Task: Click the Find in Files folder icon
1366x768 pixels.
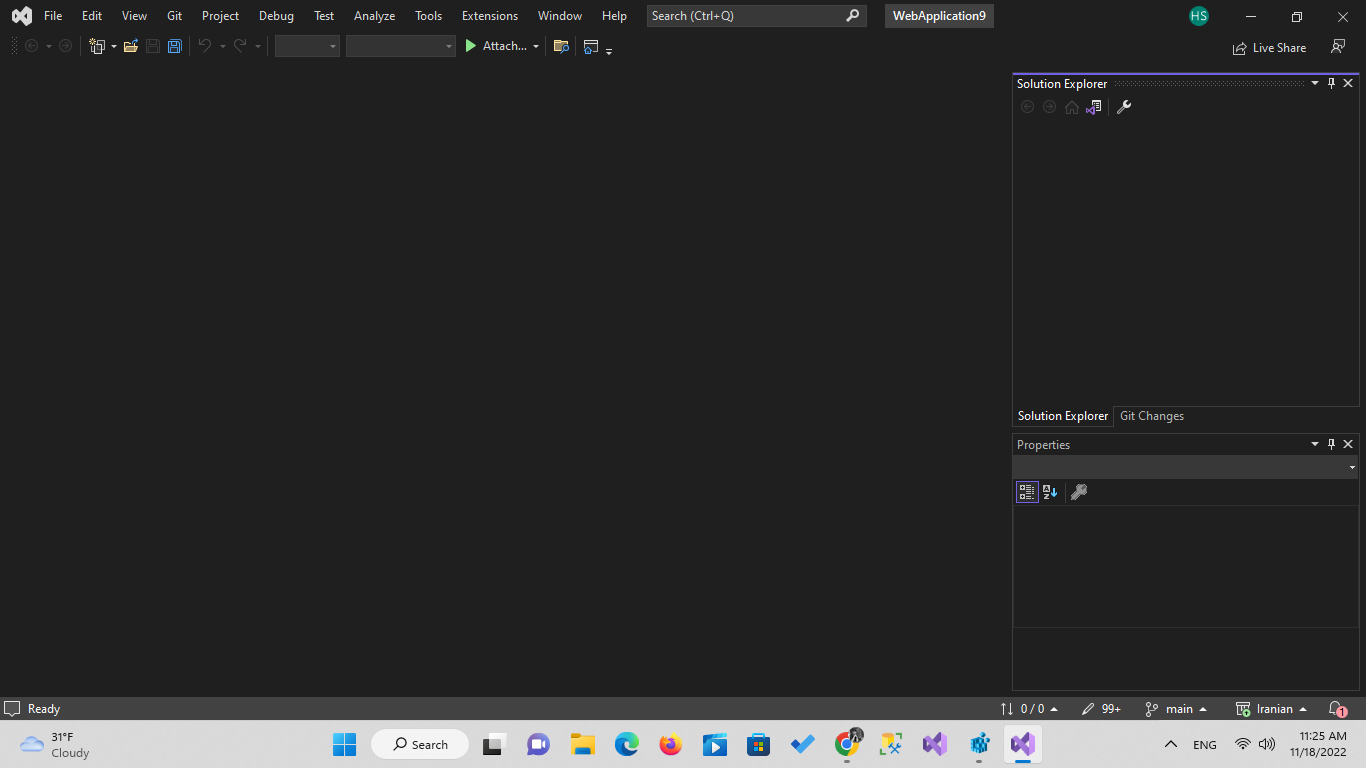Action: (x=561, y=46)
